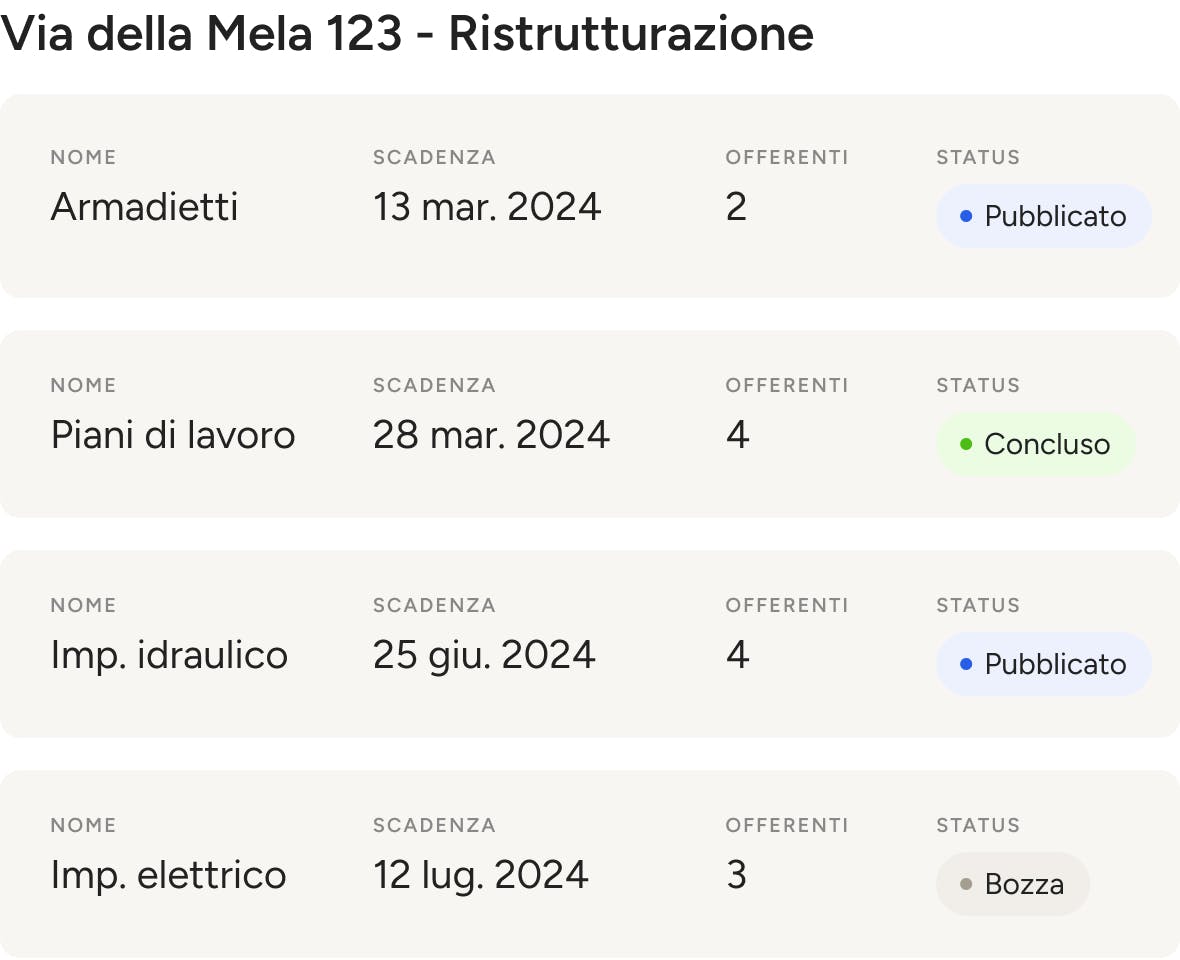Viewport: 1180px width, 960px height.
Task: Click the blue dot in Armadietti's status badge
Action: click(966, 216)
